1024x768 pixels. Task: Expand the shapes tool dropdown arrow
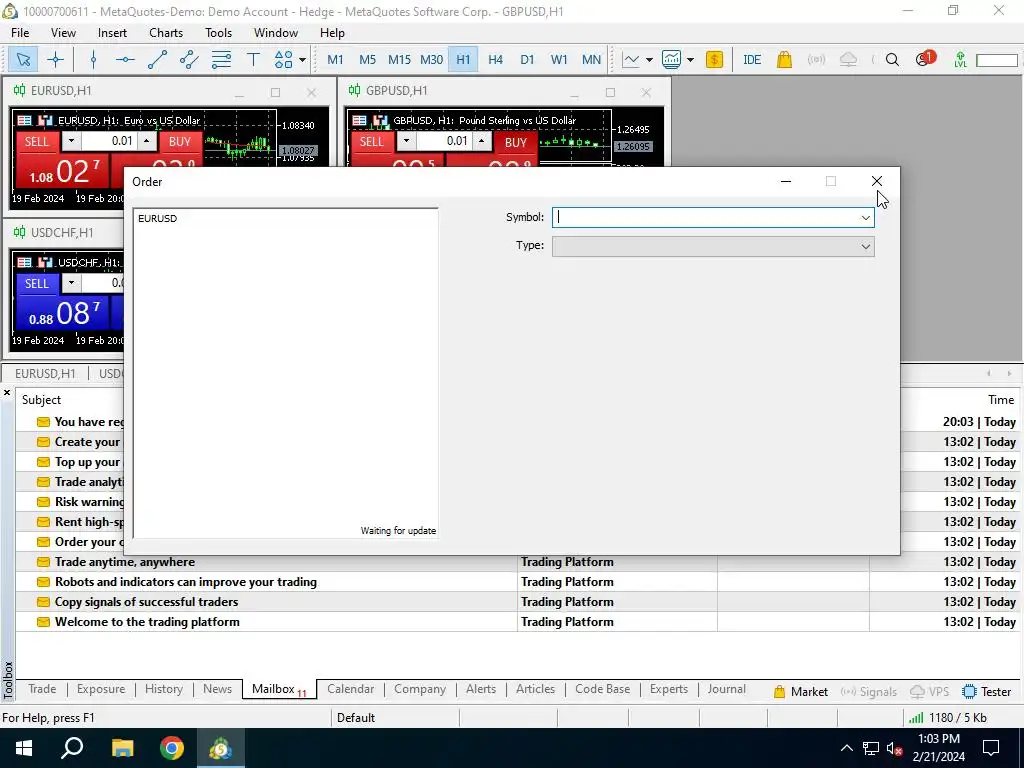click(302, 60)
